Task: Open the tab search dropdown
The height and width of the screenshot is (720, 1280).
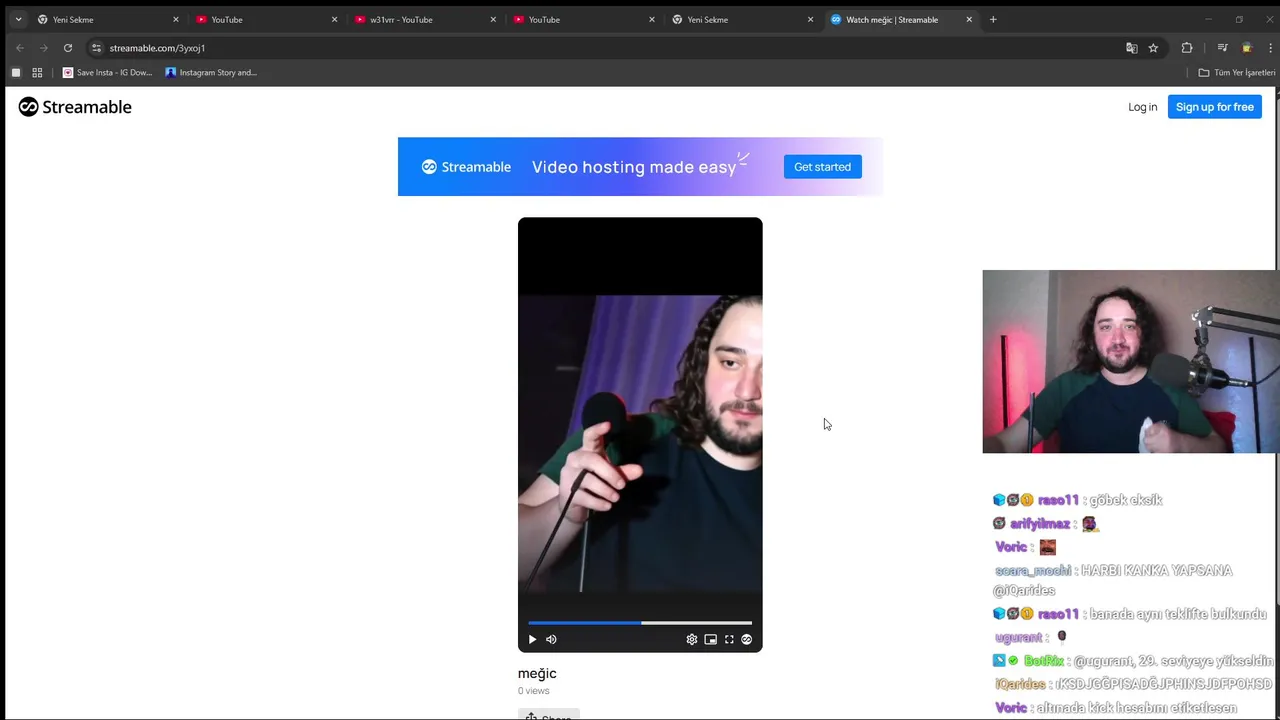Action: click(x=18, y=19)
